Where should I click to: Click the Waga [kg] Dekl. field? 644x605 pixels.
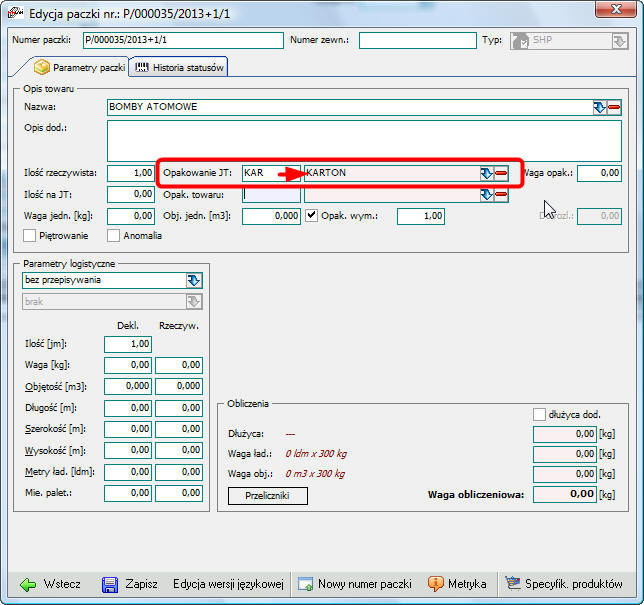click(128, 365)
